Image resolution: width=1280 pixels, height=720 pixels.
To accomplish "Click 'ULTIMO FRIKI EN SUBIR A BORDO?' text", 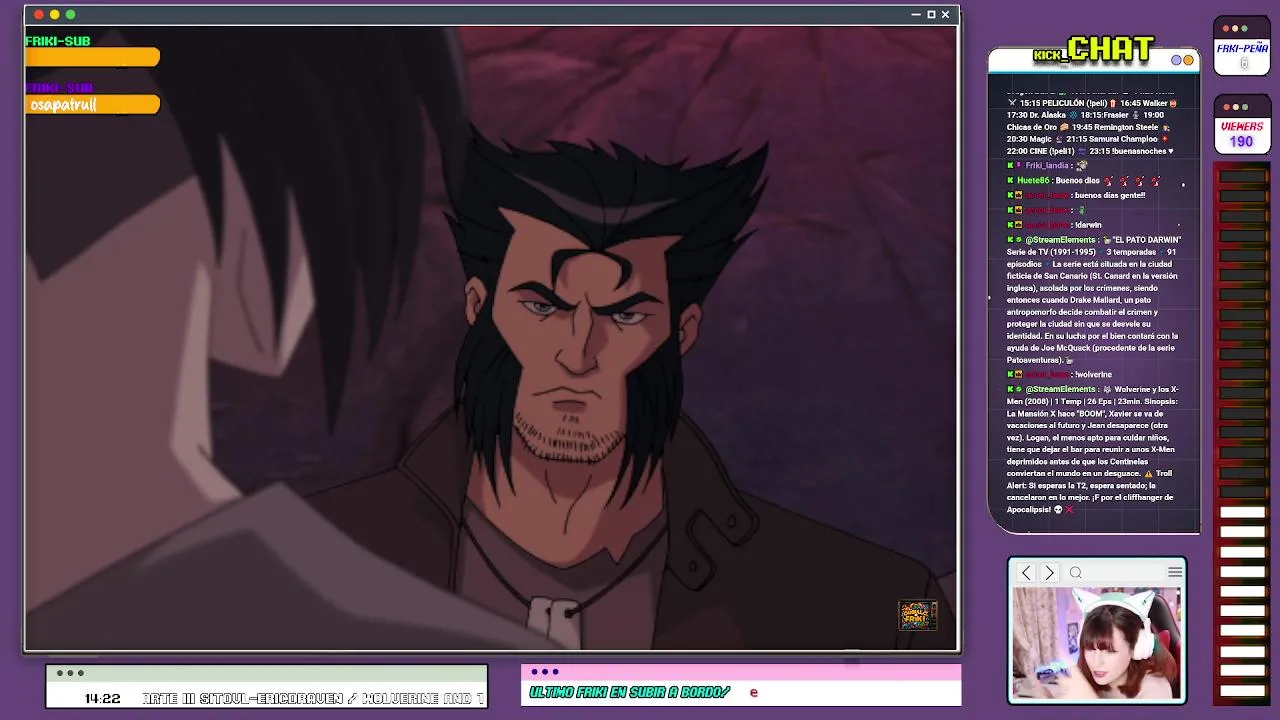I will click(x=630, y=692).
